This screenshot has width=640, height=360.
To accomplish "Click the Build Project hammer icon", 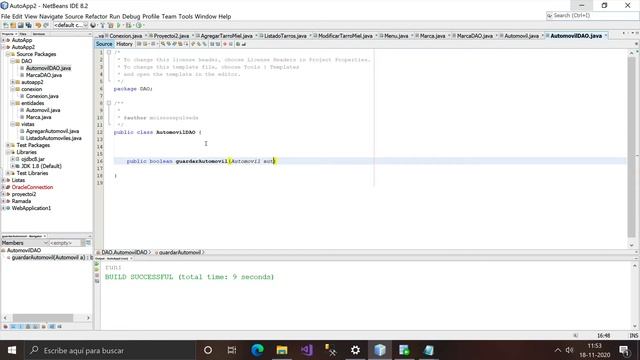I will coord(102,25).
